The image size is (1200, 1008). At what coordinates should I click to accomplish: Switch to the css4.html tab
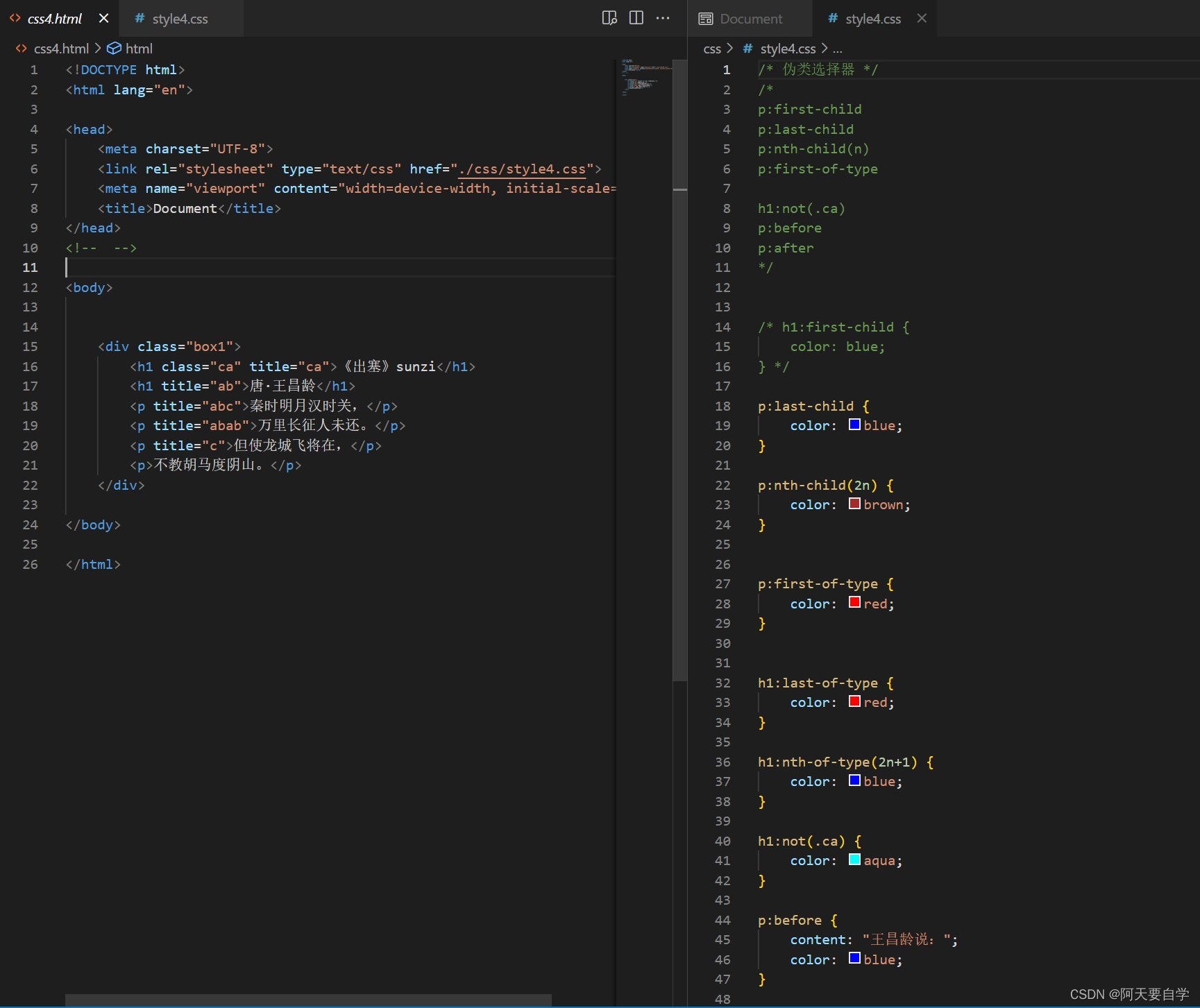(54, 19)
